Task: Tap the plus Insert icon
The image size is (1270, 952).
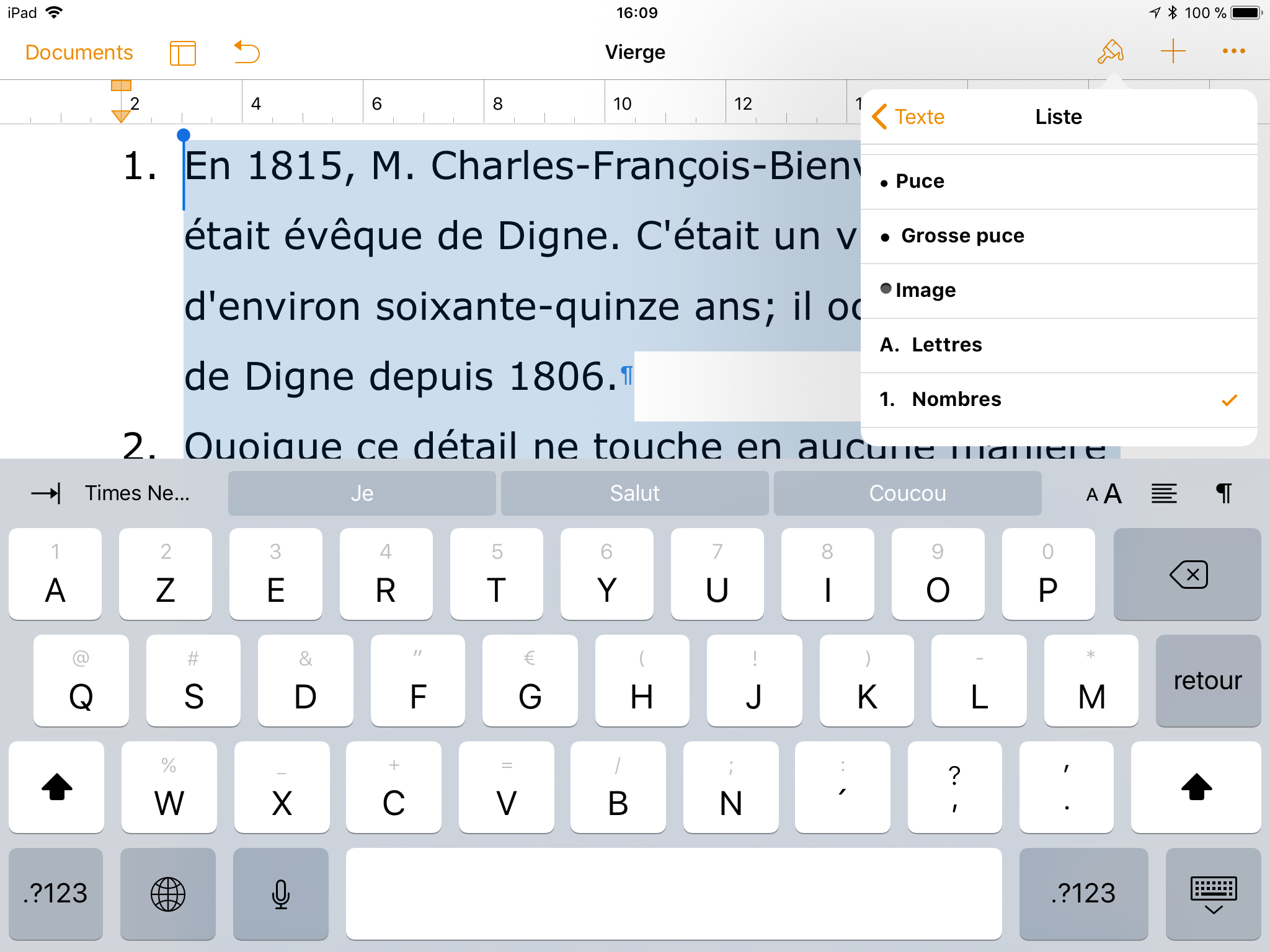Action: click(1173, 51)
